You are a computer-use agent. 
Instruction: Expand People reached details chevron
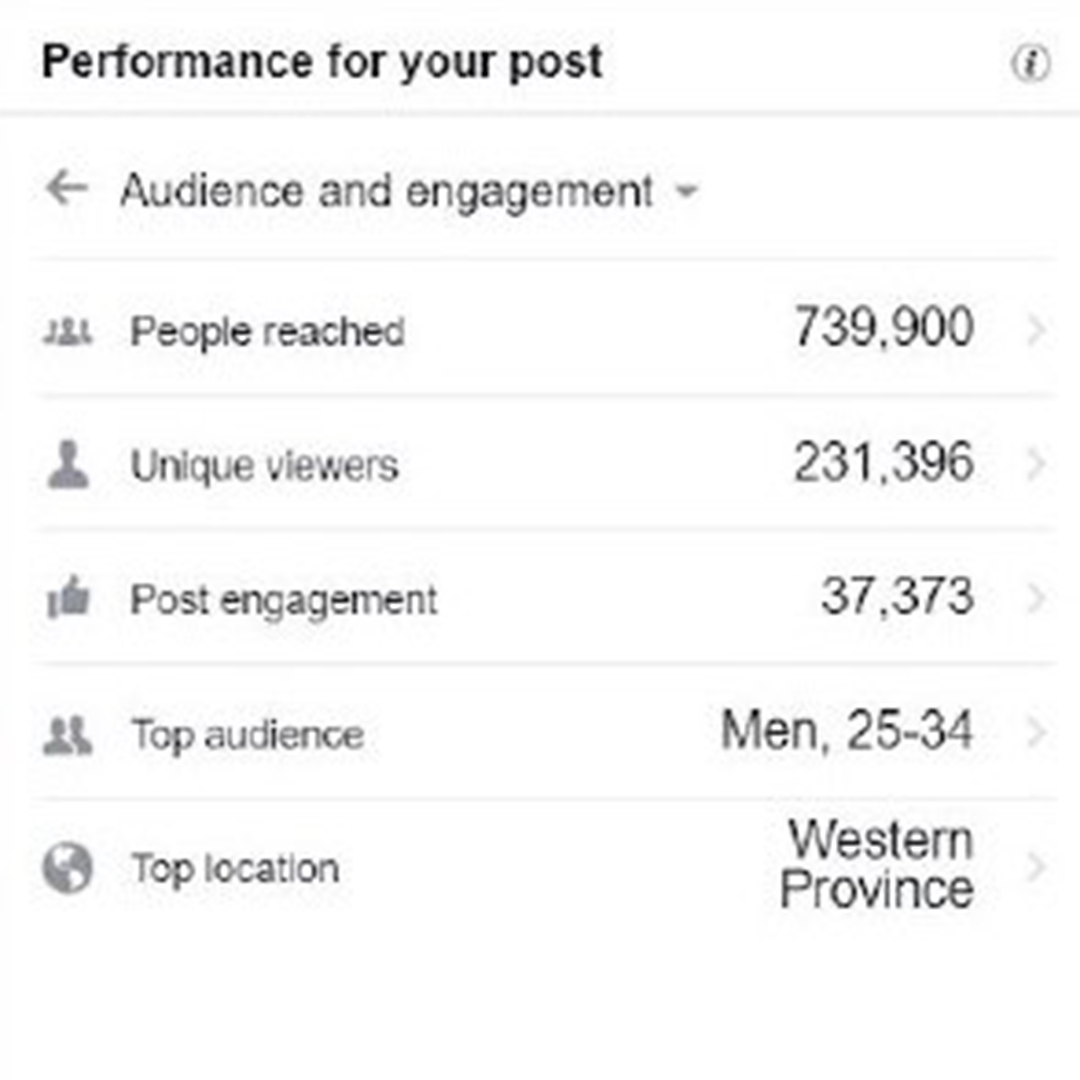pyautogui.click(x=1036, y=331)
